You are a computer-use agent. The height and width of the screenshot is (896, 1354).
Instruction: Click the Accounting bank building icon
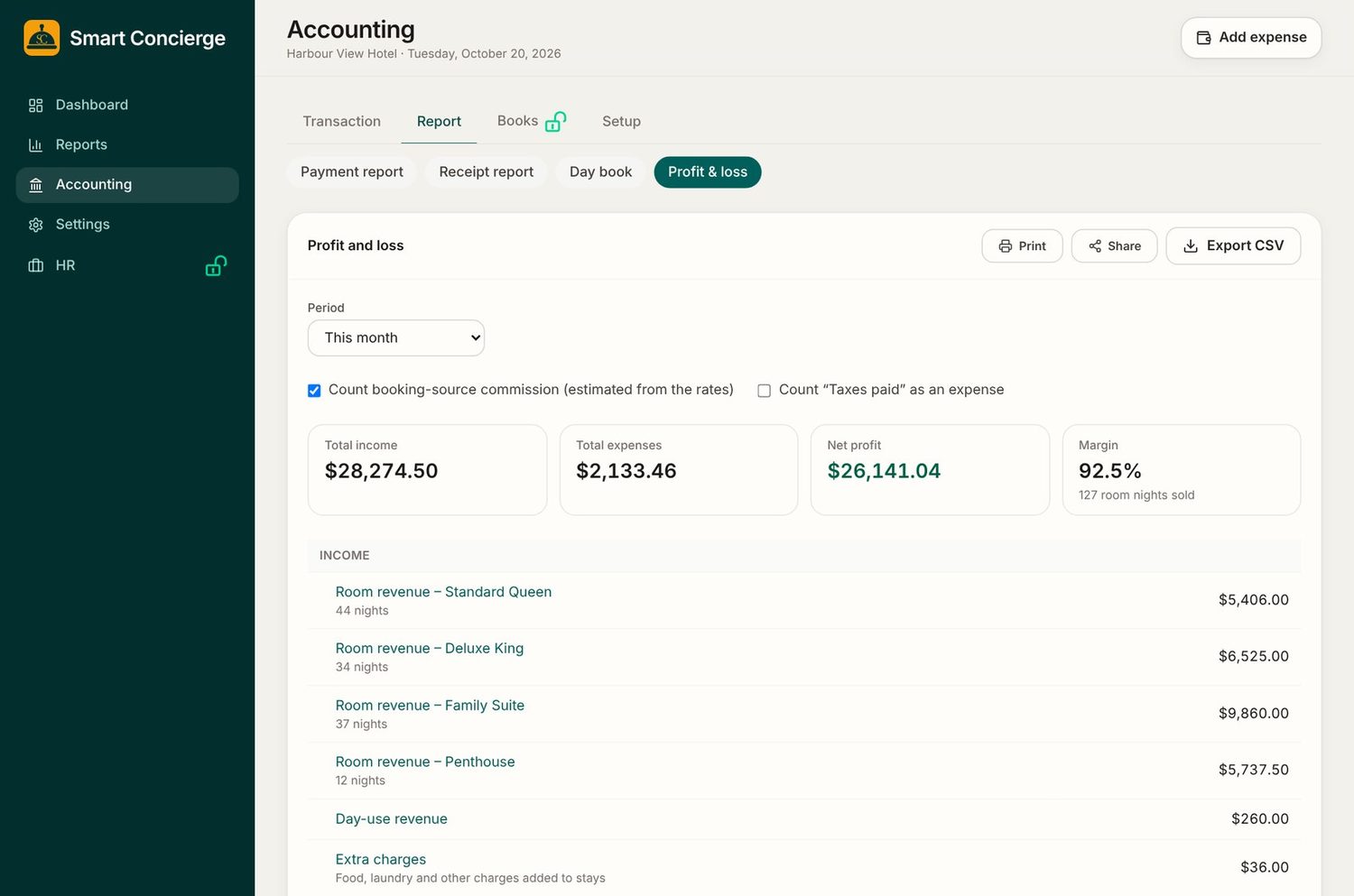point(36,185)
